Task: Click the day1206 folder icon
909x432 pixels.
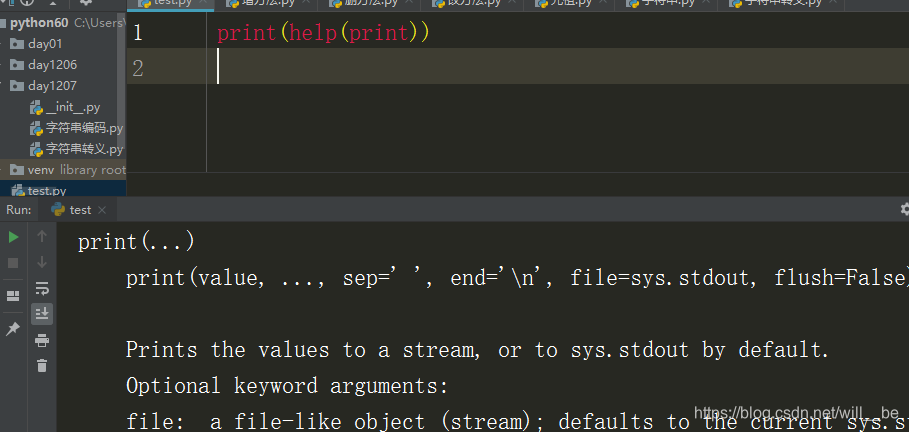Action: (17, 64)
